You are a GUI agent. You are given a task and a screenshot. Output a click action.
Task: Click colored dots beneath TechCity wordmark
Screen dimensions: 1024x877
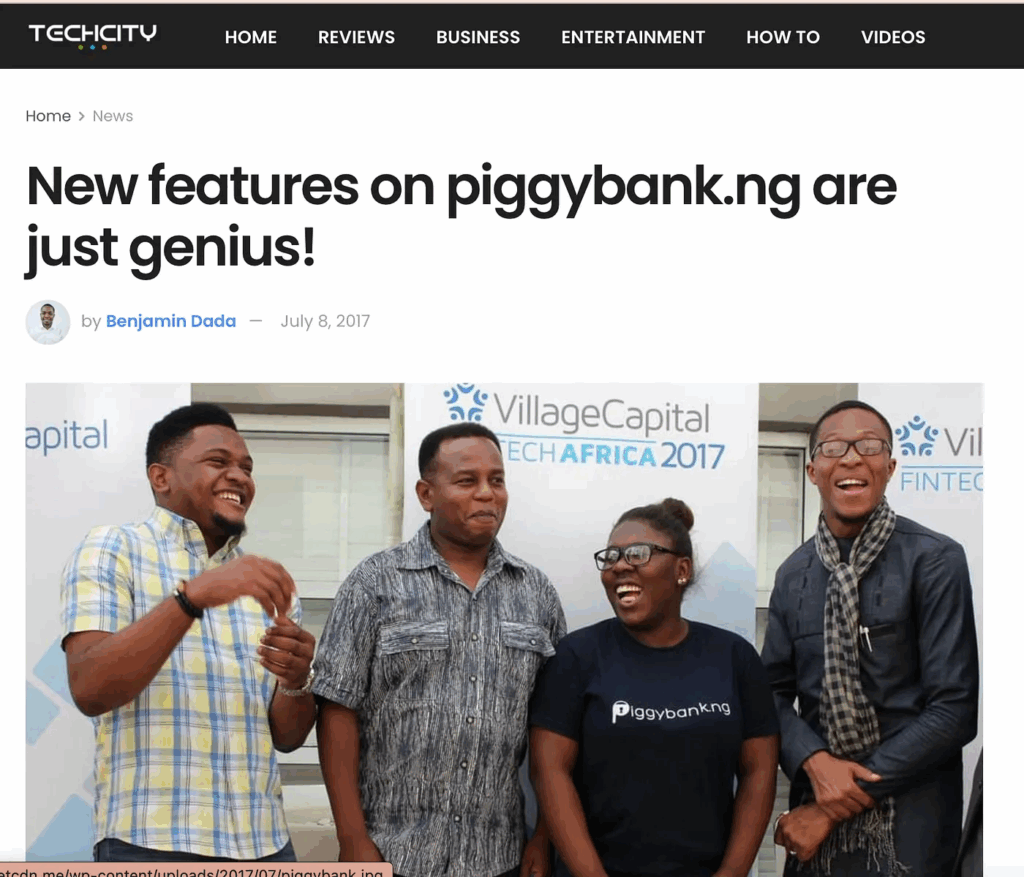click(92, 47)
